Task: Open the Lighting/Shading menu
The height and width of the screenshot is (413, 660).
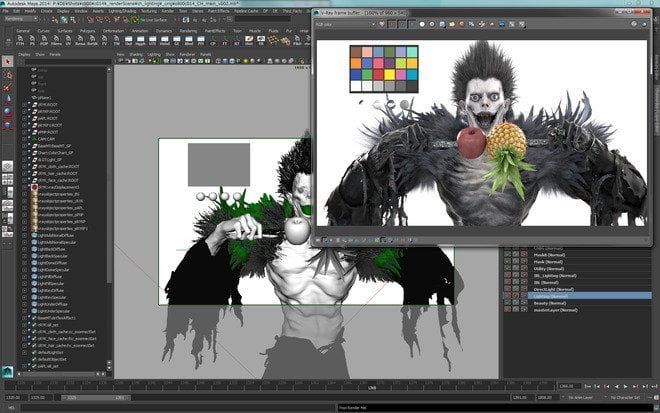Action: coord(122,11)
